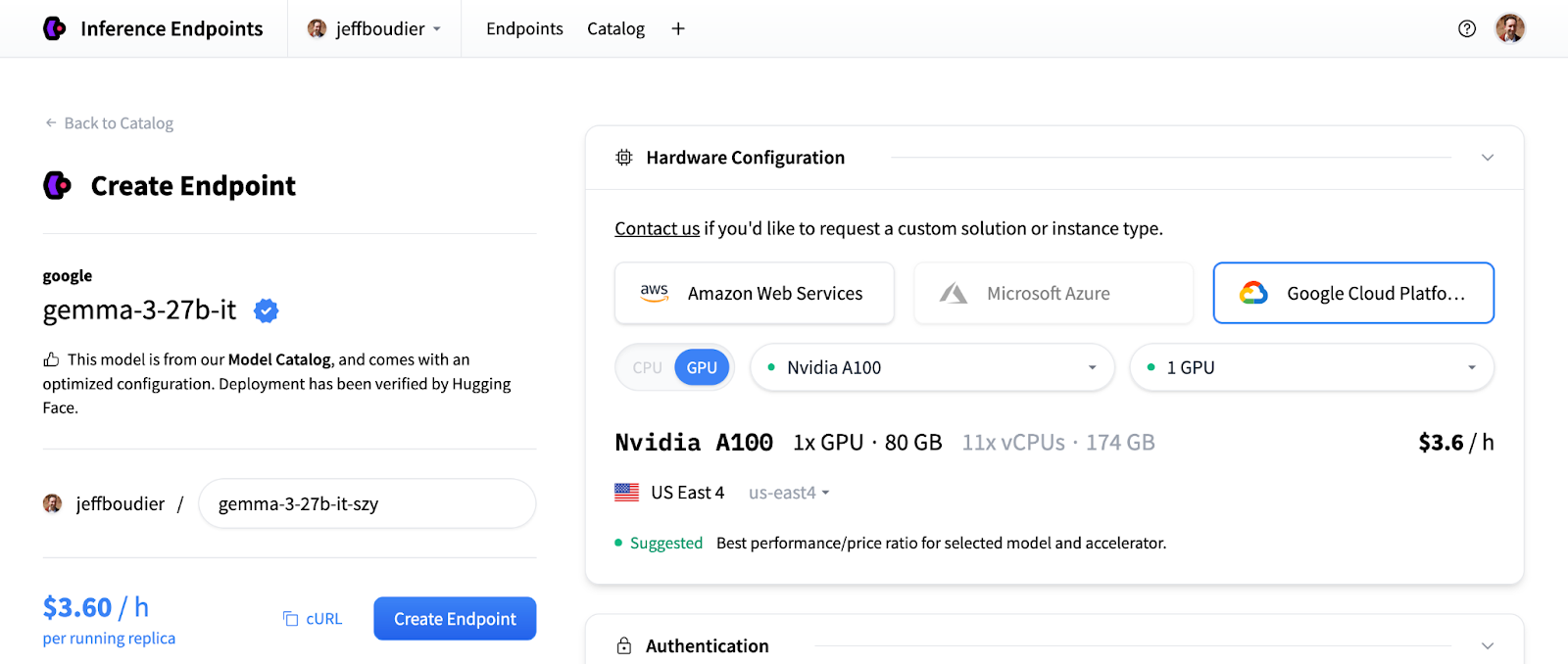Image resolution: width=1568 pixels, height=664 pixels.
Task: Click the Authentication lock icon
Action: pos(624,645)
